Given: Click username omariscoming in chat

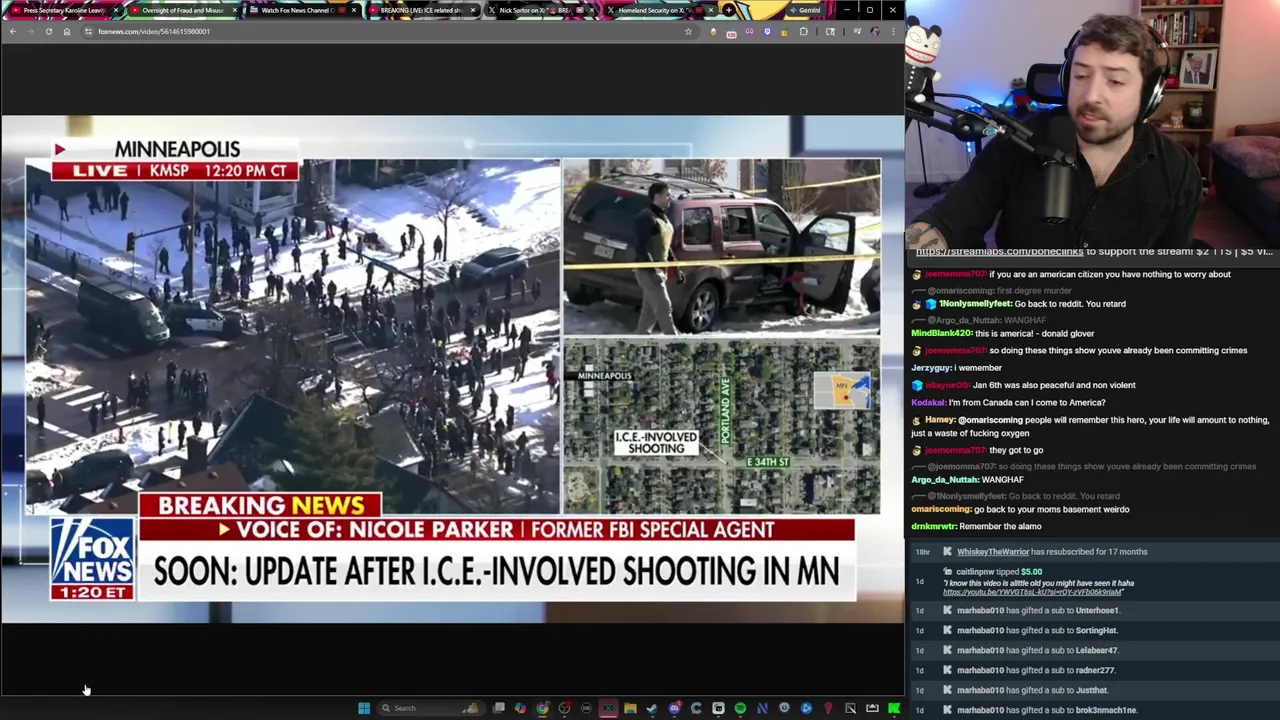Looking at the screenshot, I should 941,509.
